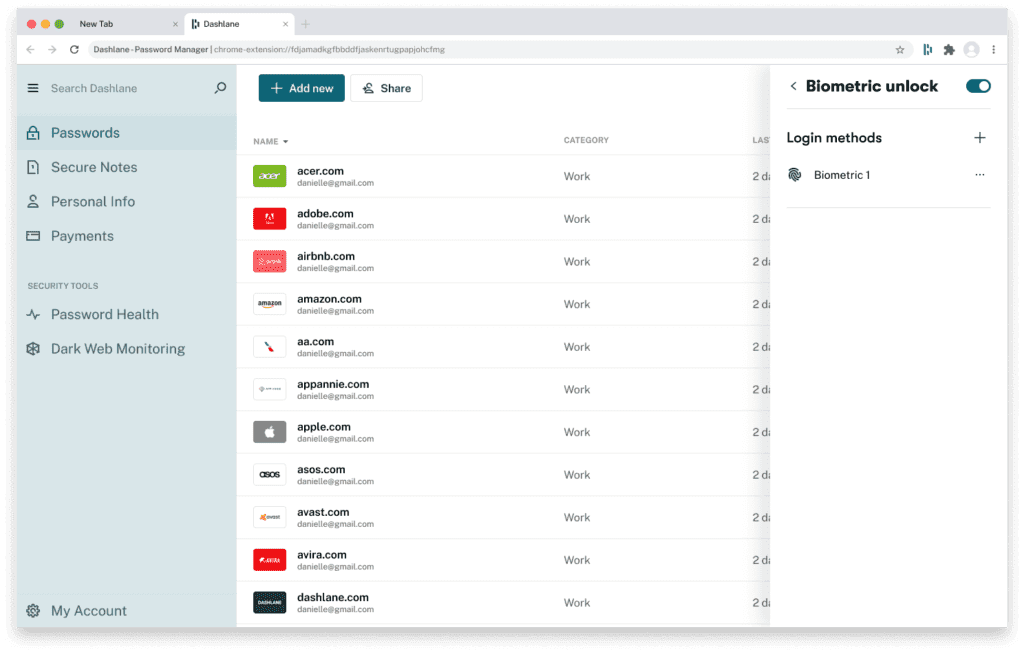Open acer.com logo thumbnail
This screenshot has height=652, width=1024.
[270, 176]
